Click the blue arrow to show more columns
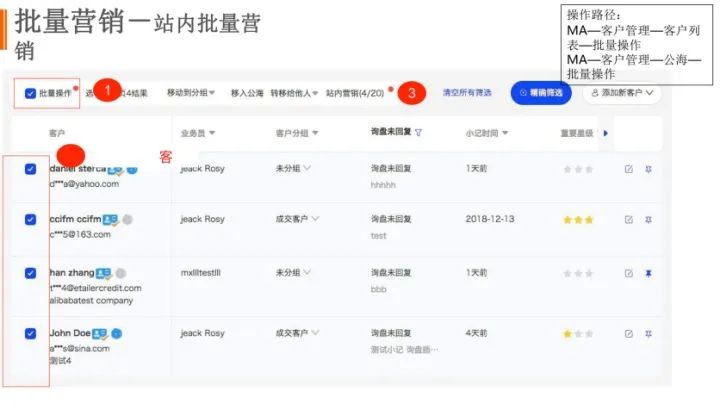Screen dimensions: 720x410 click(606, 133)
